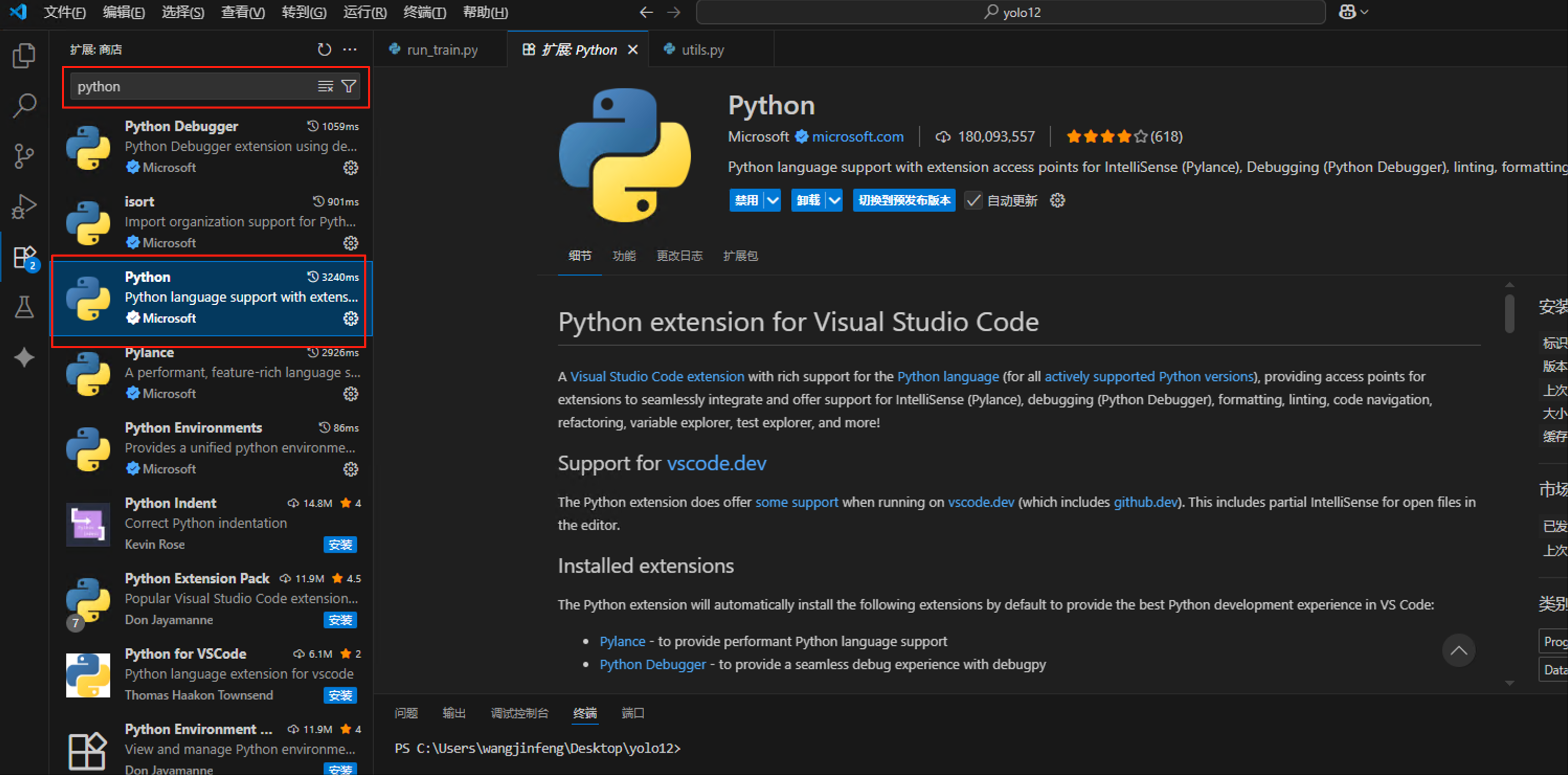Open the Explorer view
The image size is (1568, 775).
25,55
